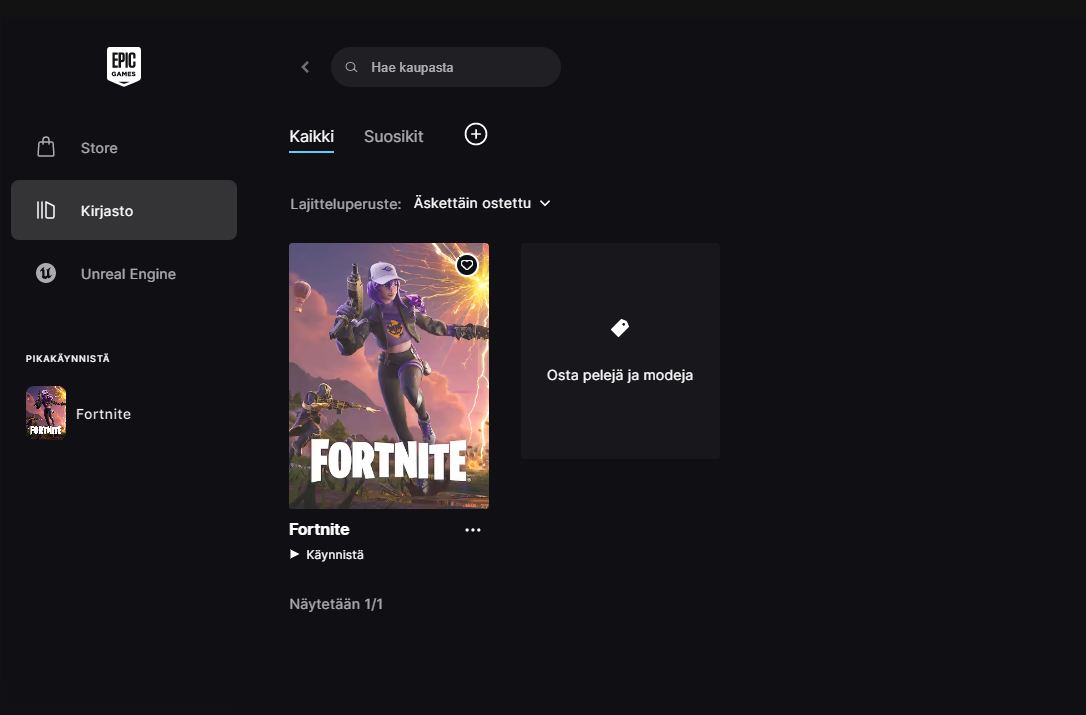
Task: Switch to the Suosikit tab
Action: (x=393, y=136)
